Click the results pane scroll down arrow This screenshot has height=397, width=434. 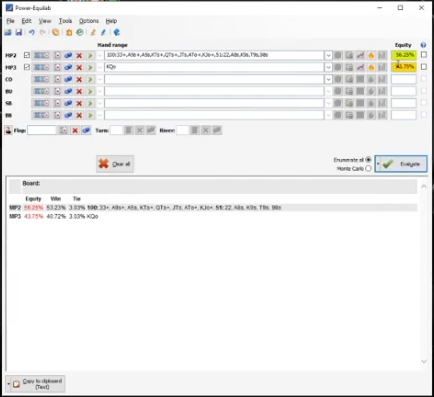[x=424, y=361]
